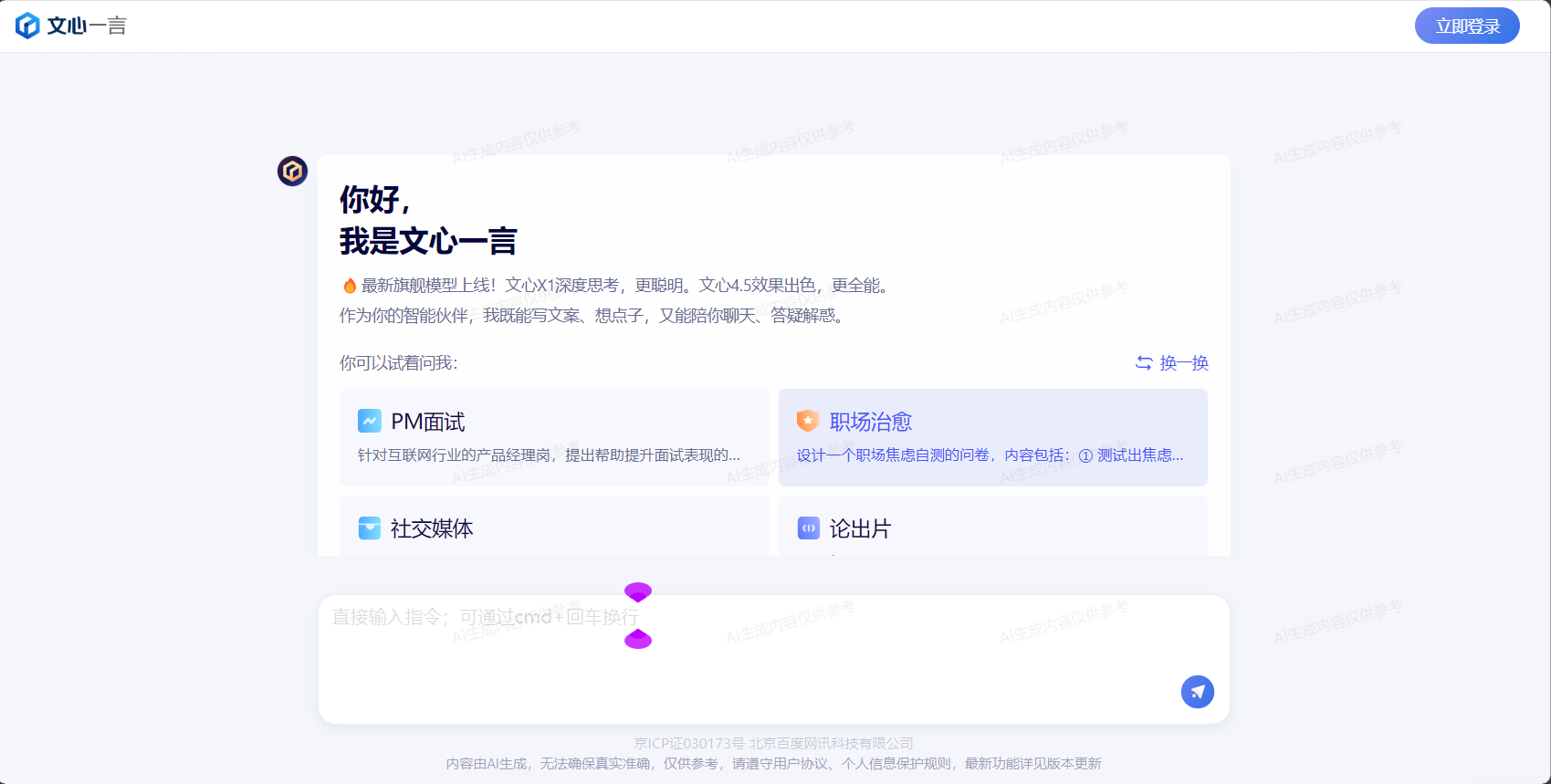Click the flame icon before 最新旗舰模型上线
This screenshot has height=784, width=1551.
349,286
